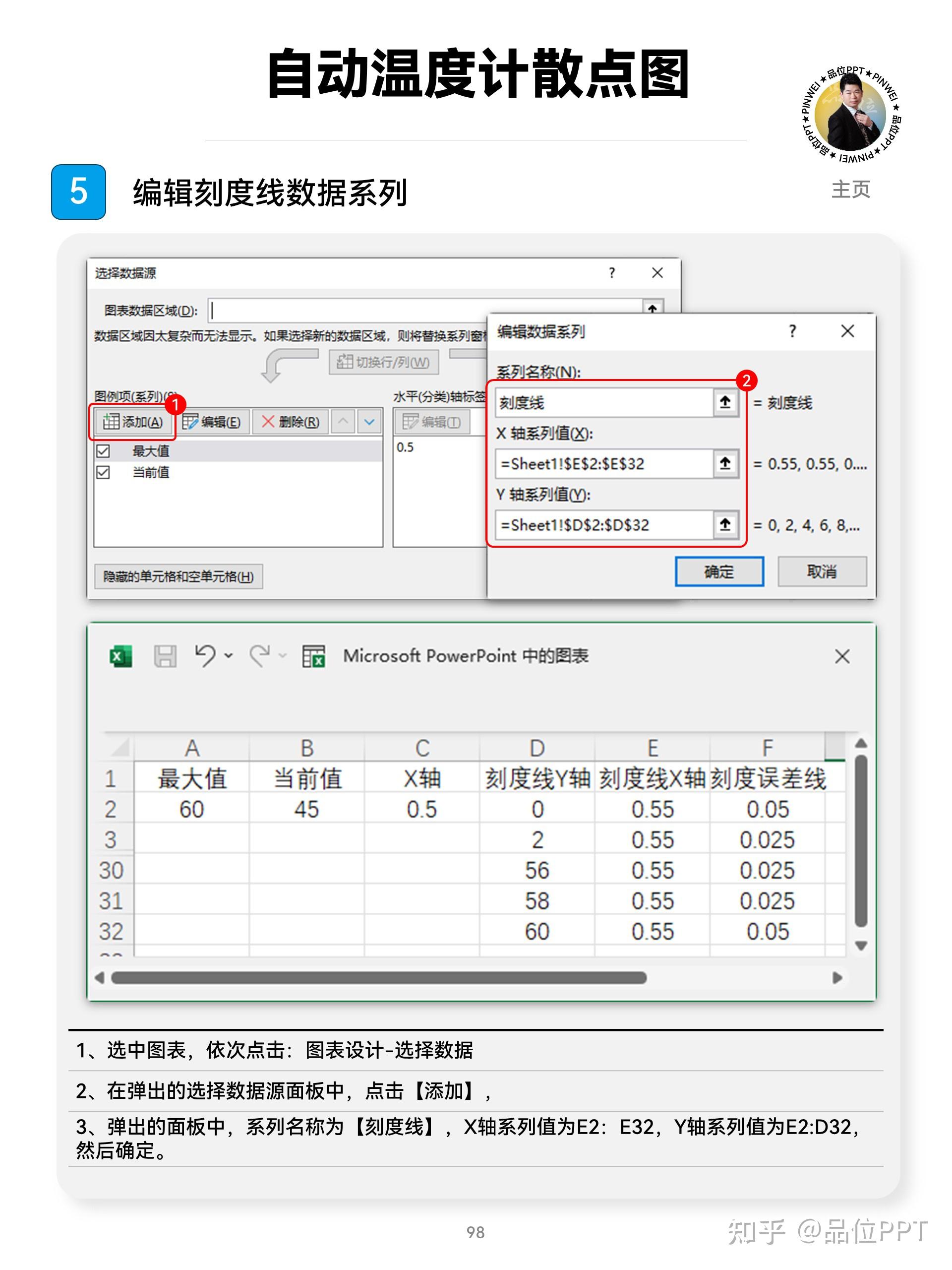Click the 主页 home link
This screenshot has width=952, height=1270.
pos(850,189)
